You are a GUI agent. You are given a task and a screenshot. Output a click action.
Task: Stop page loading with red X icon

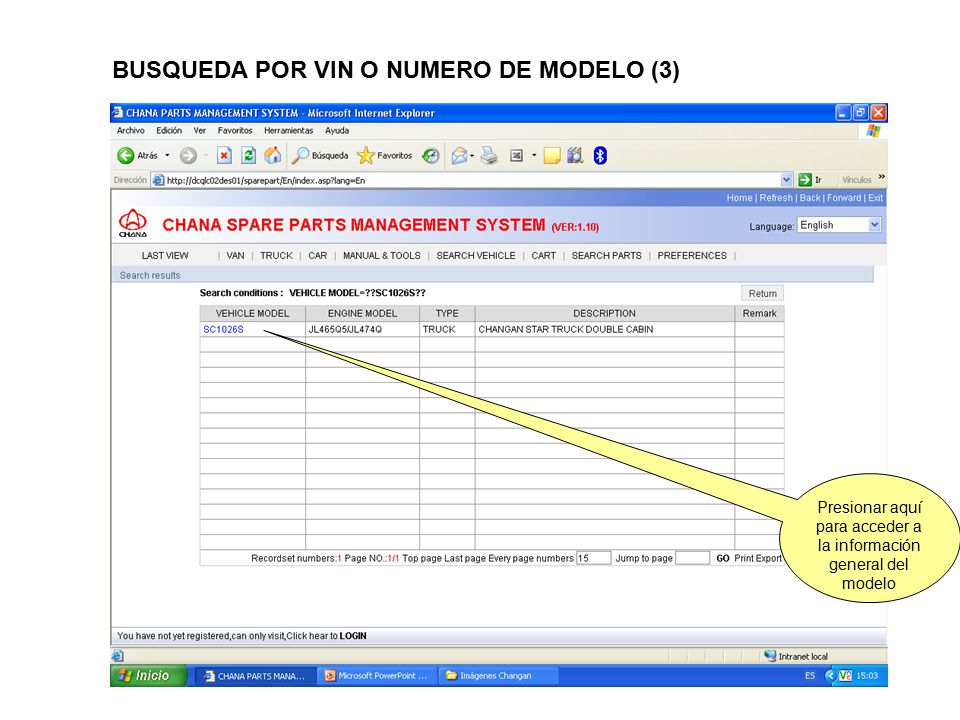224,156
